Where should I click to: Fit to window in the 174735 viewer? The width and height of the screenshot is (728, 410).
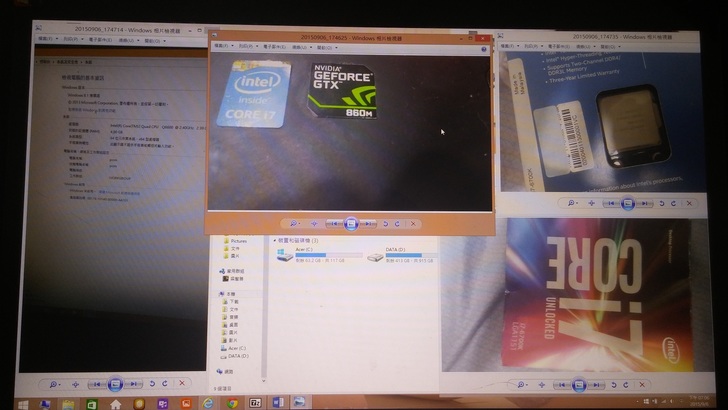point(591,203)
